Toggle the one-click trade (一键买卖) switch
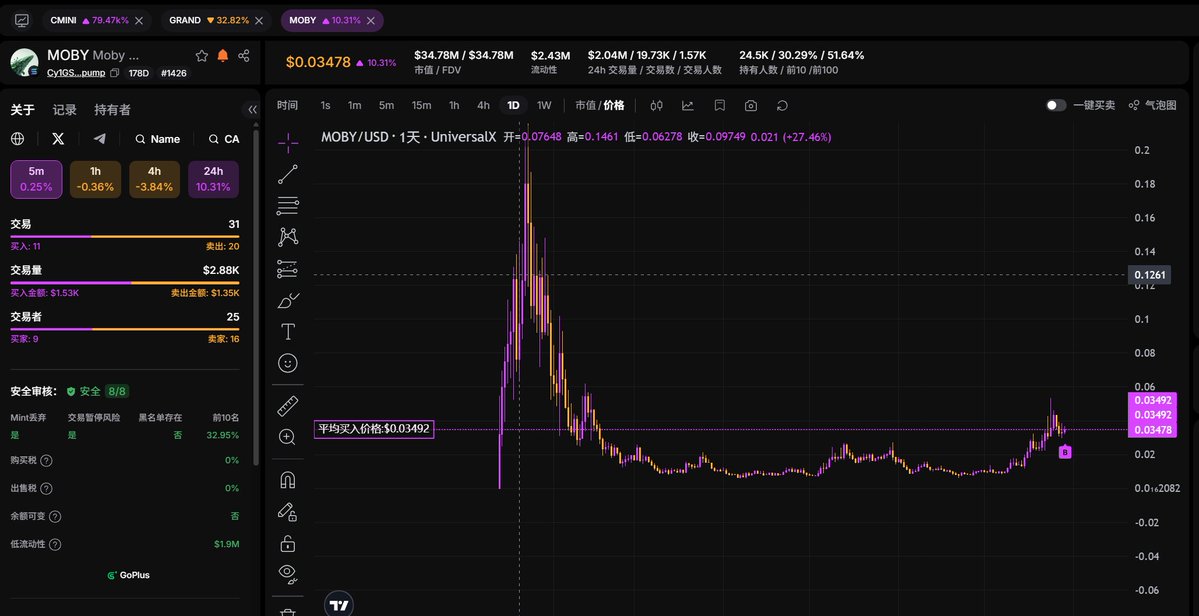This screenshot has width=1199, height=616. tap(1056, 105)
